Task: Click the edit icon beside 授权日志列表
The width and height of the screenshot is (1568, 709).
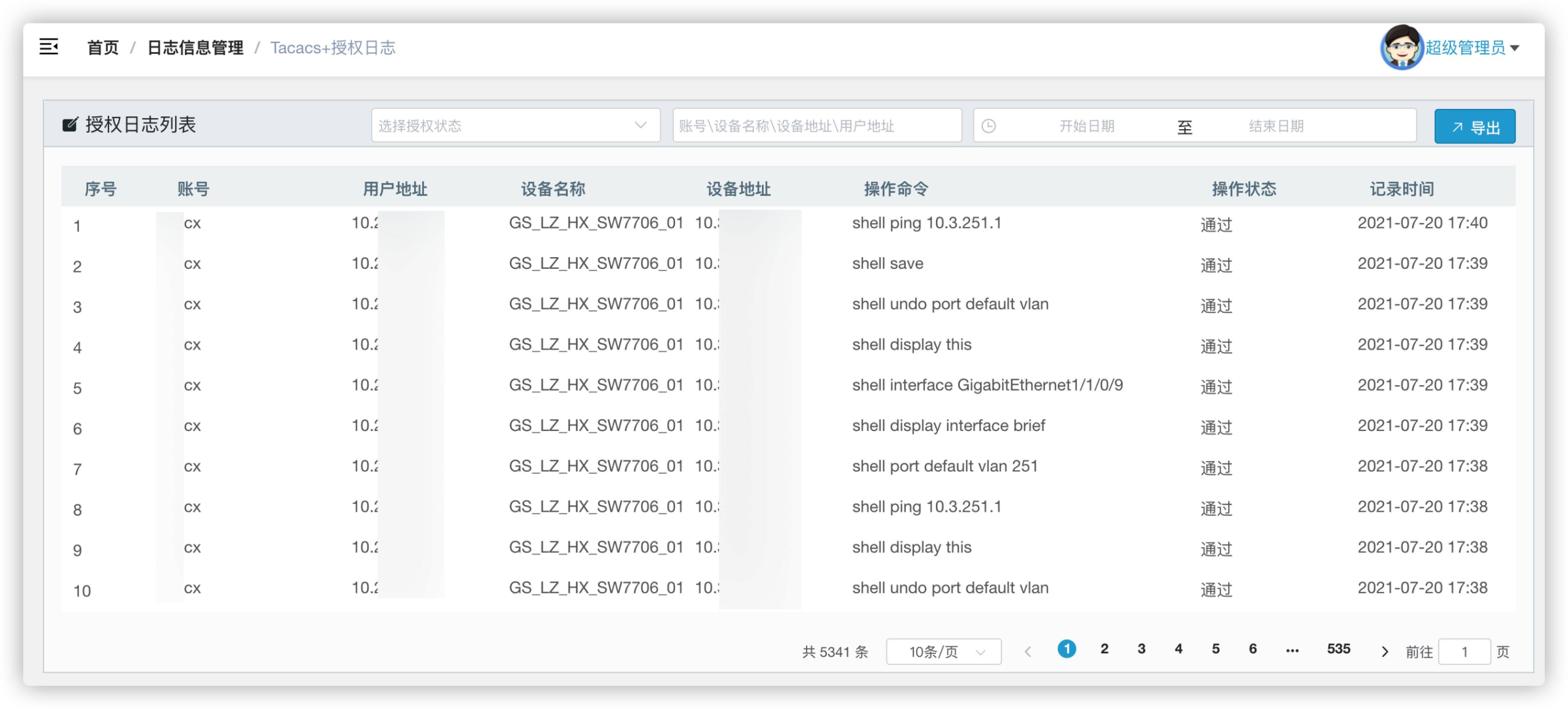Action: pyautogui.click(x=70, y=125)
